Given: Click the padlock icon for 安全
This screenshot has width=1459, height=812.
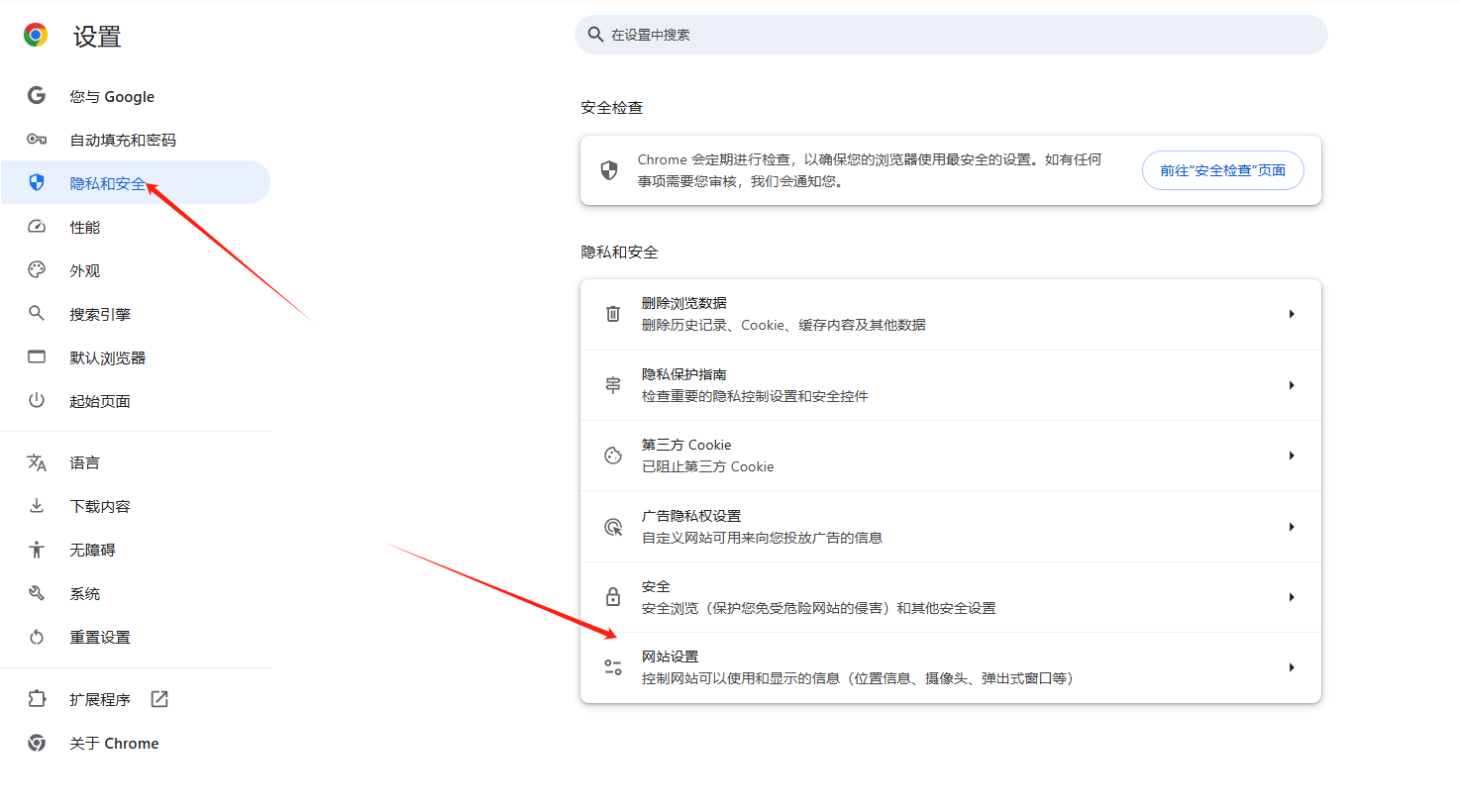Looking at the screenshot, I should click(613, 597).
